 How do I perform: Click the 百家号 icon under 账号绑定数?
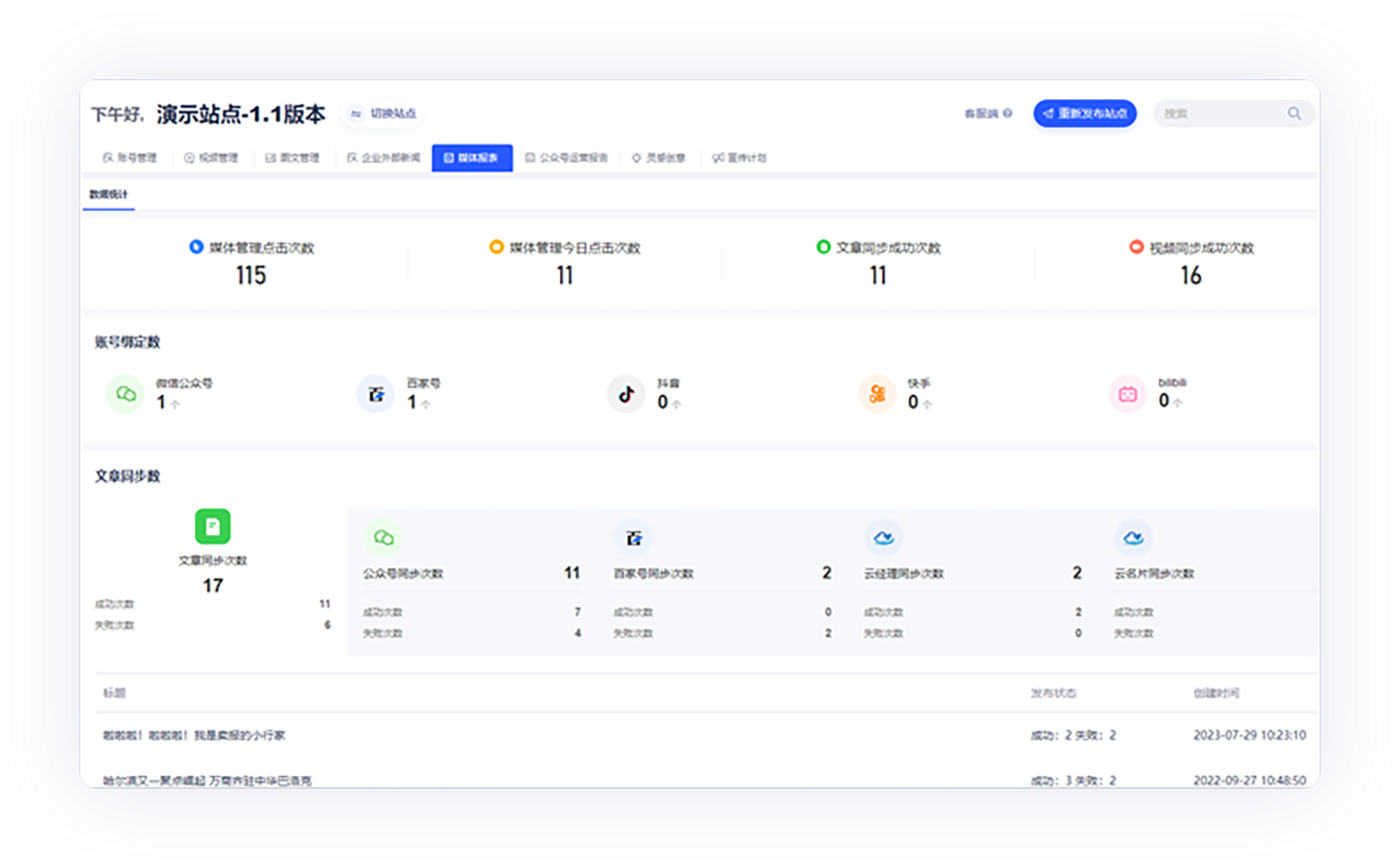(x=376, y=394)
